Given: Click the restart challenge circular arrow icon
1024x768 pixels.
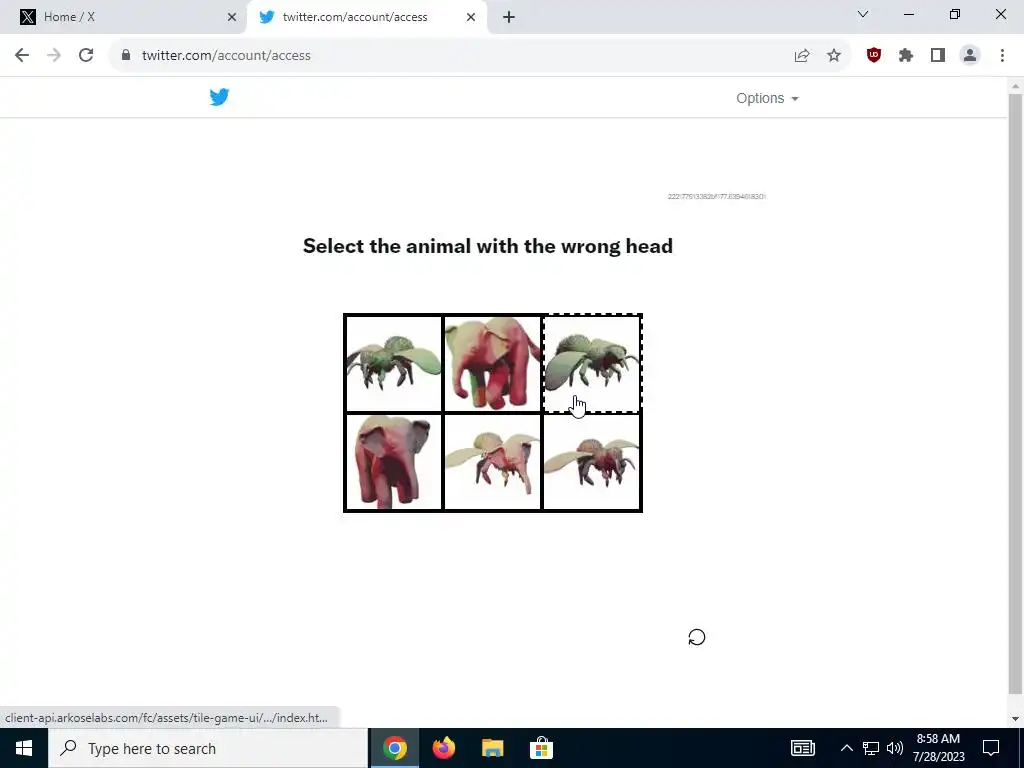Looking at the screenshot, I should click(x=697, y=637).
